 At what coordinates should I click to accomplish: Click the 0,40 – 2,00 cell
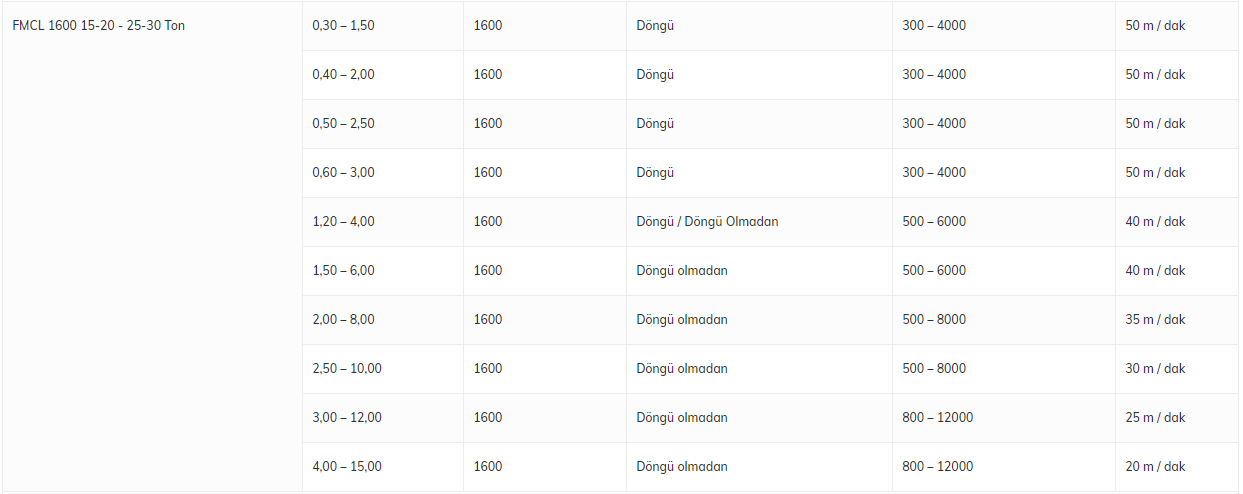[x=343, y=75]
